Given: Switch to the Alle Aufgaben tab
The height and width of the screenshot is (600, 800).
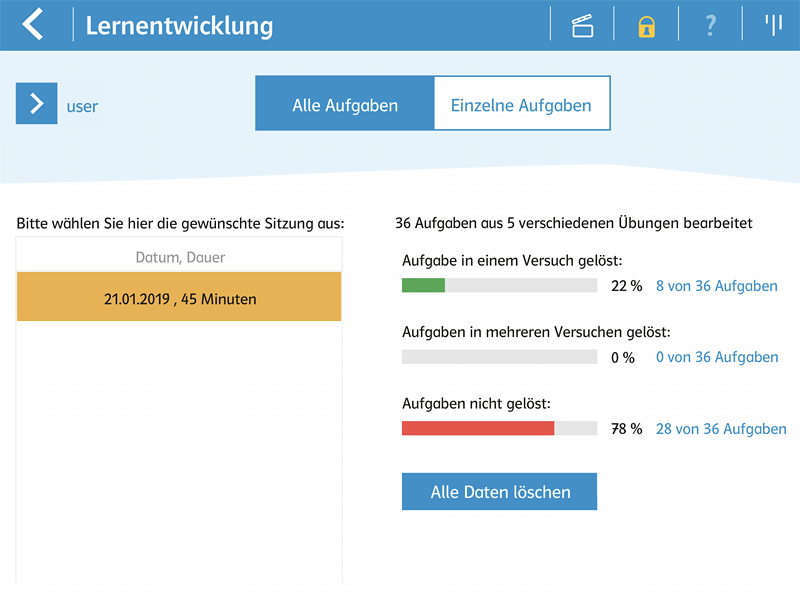Looking at the screenshot, I should [x=345, y=104].
